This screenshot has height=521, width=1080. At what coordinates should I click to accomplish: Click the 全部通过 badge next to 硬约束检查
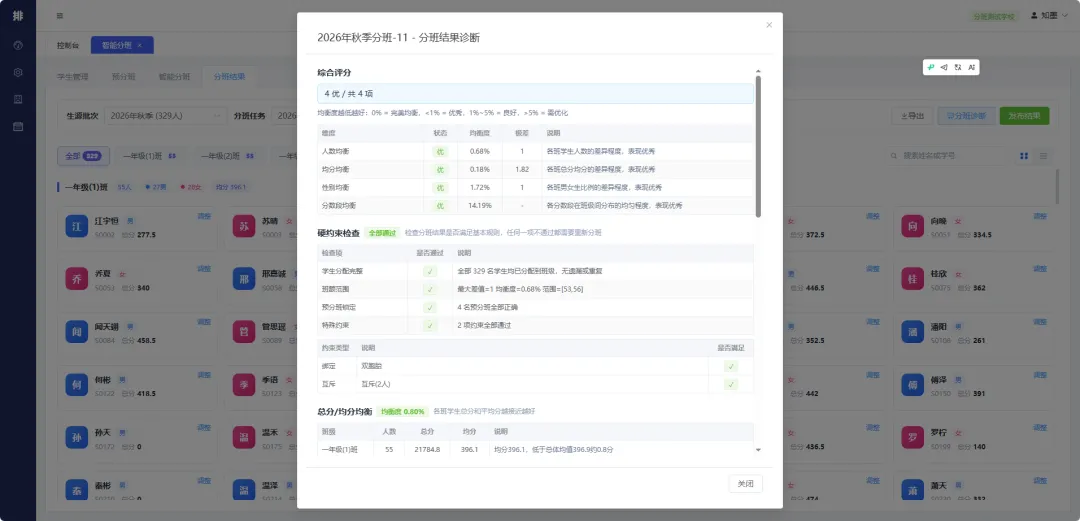382,233
